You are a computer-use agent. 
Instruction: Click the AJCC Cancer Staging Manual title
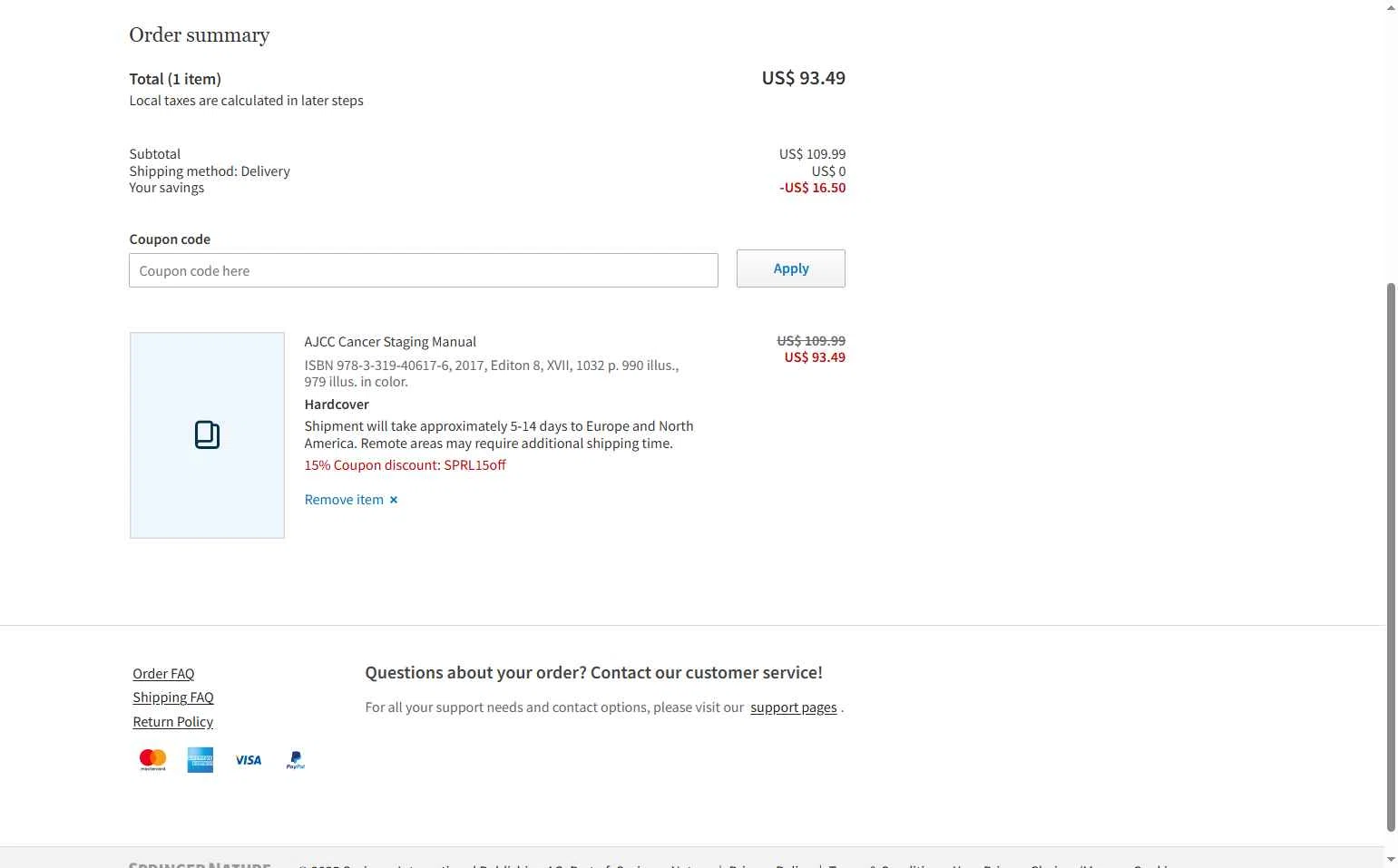(x=390, y=342)
